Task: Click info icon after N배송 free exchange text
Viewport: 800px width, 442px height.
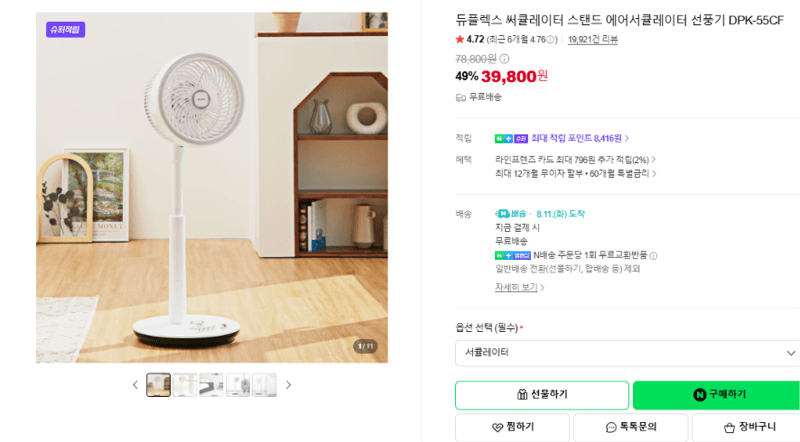Action: tap(654, 256)
